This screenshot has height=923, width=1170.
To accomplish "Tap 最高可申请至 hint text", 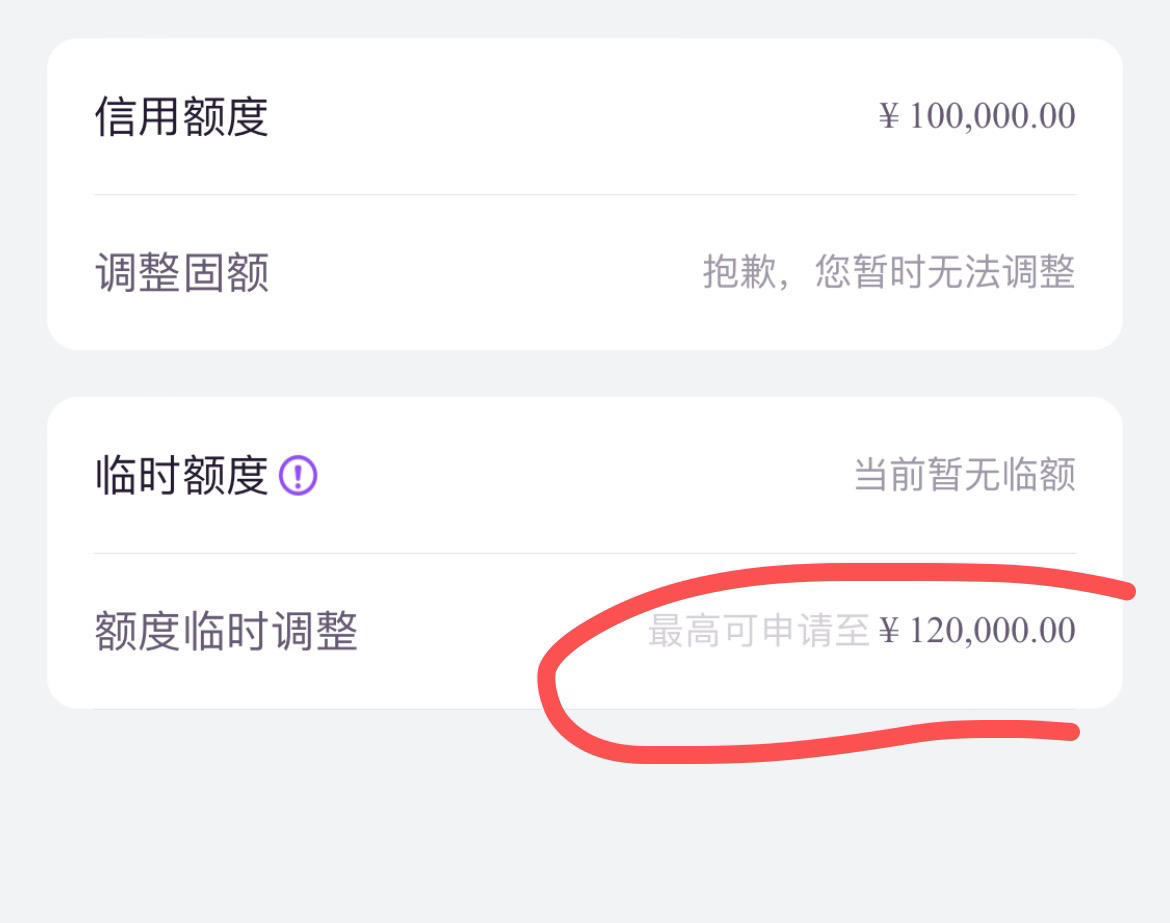I will pyautogui.click(x=758, y=631).
